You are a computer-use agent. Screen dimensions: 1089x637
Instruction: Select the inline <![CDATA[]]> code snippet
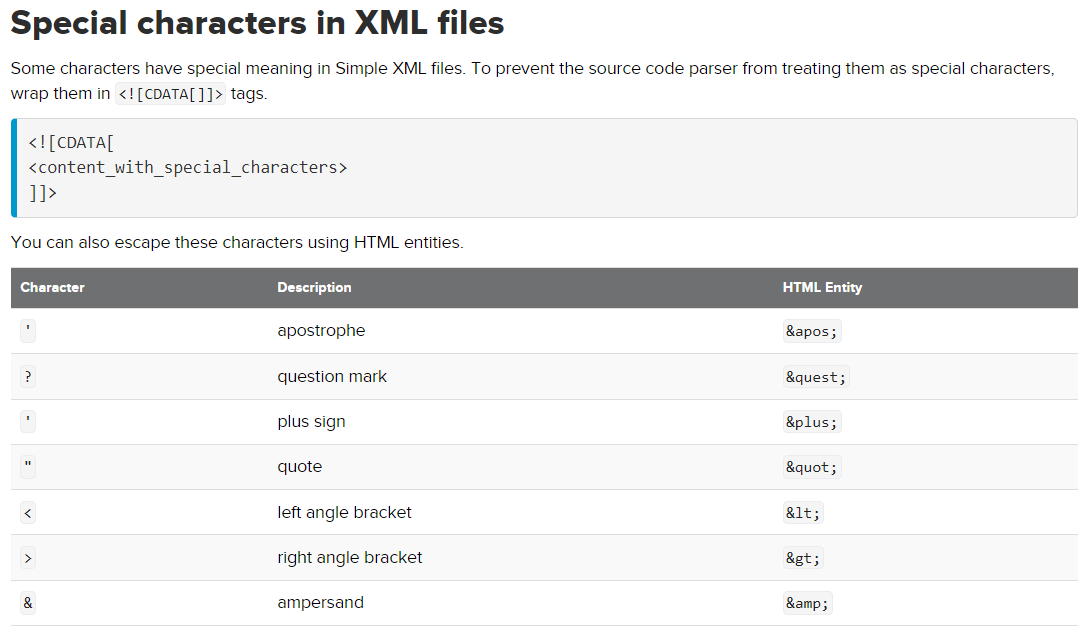pyautogui.click(x=170, y=94)
